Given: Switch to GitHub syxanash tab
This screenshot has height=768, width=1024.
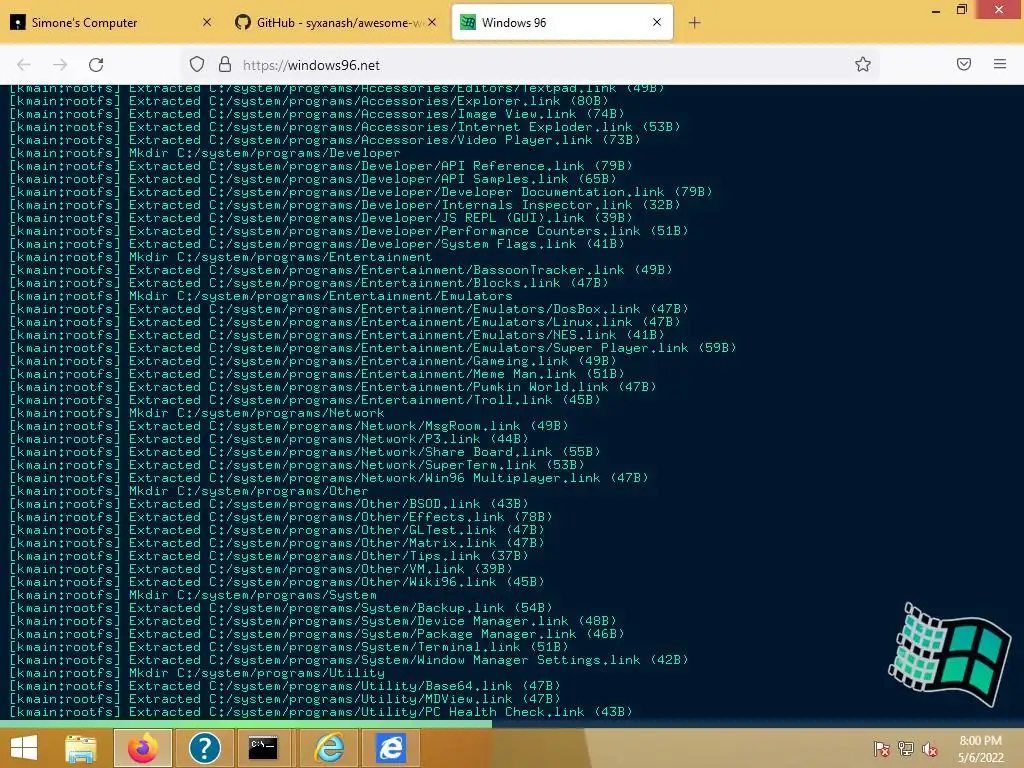Looking at the screenshot, I should 335,22.
